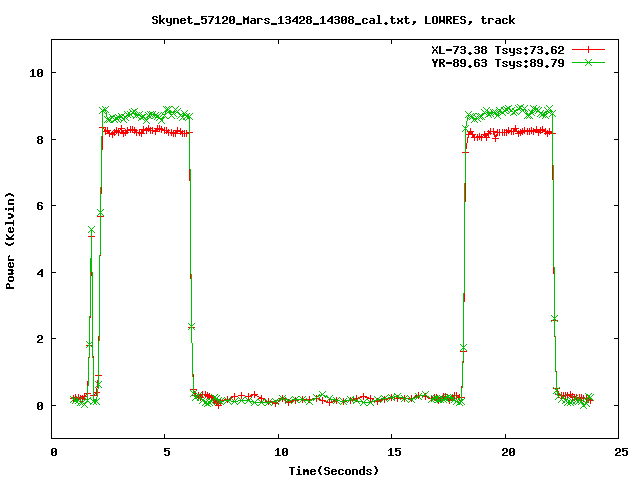Click the y-axis tick label '2'
Image resolution: width=640 pixels, height=480 pixels.
click(x=40, y=339)
